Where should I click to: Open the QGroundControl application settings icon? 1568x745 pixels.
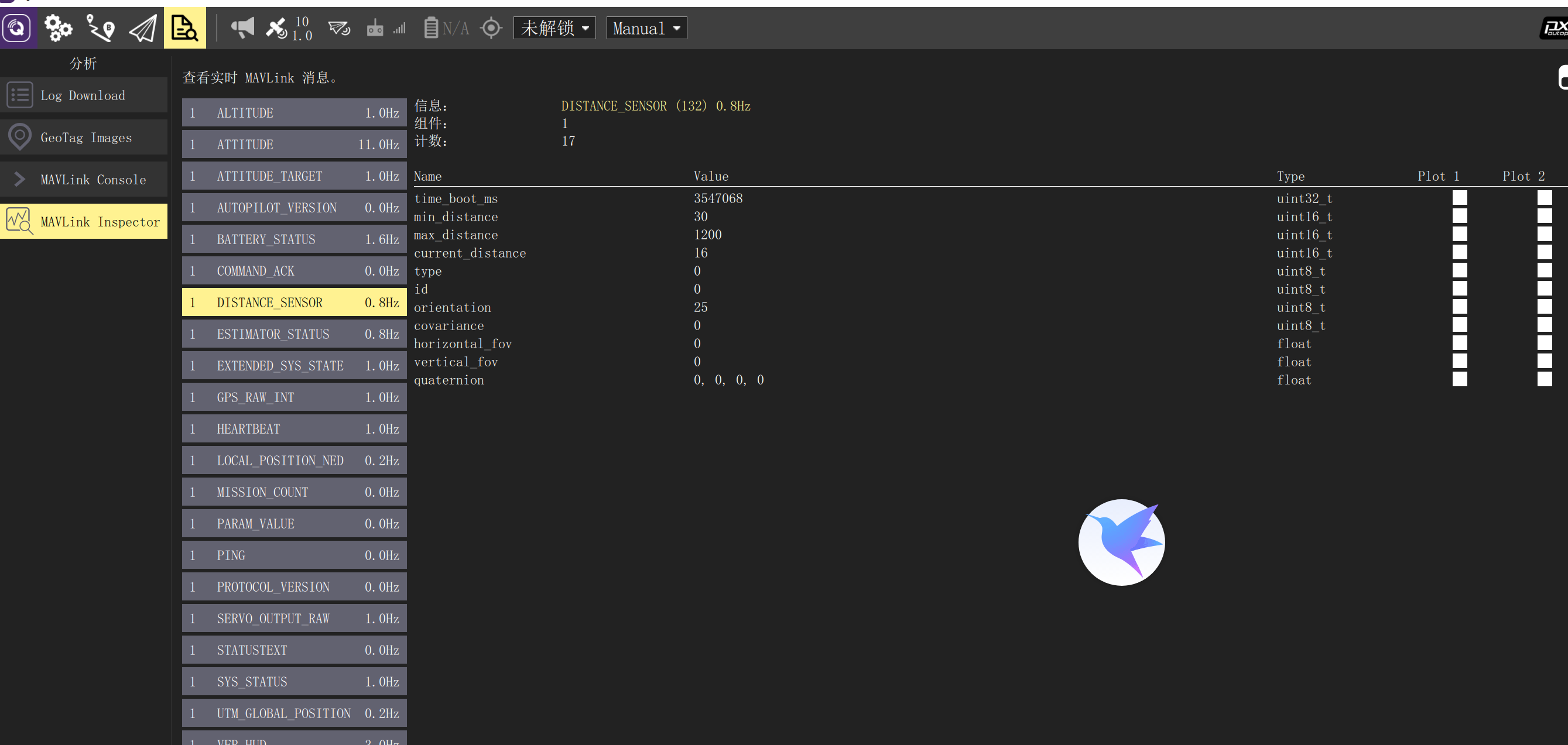(x=17, y=28)
